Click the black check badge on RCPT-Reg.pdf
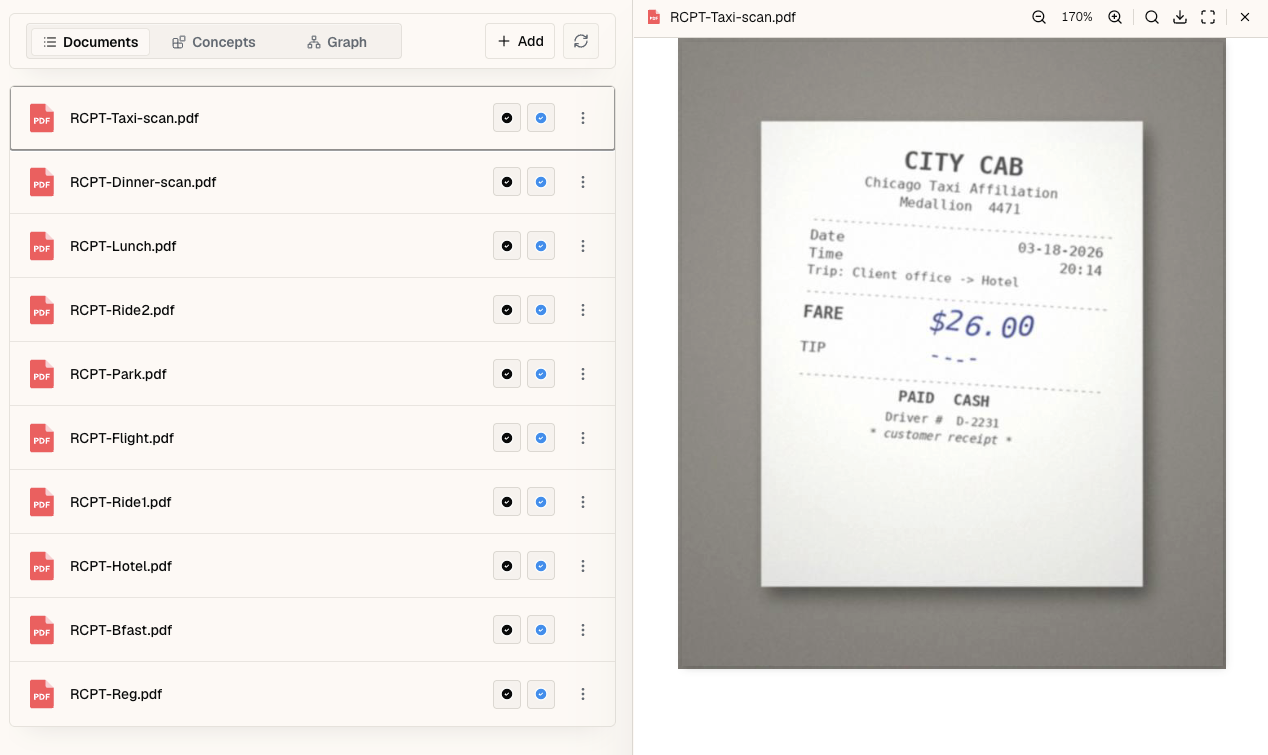The image size is (1268, 755). [507, 694]
